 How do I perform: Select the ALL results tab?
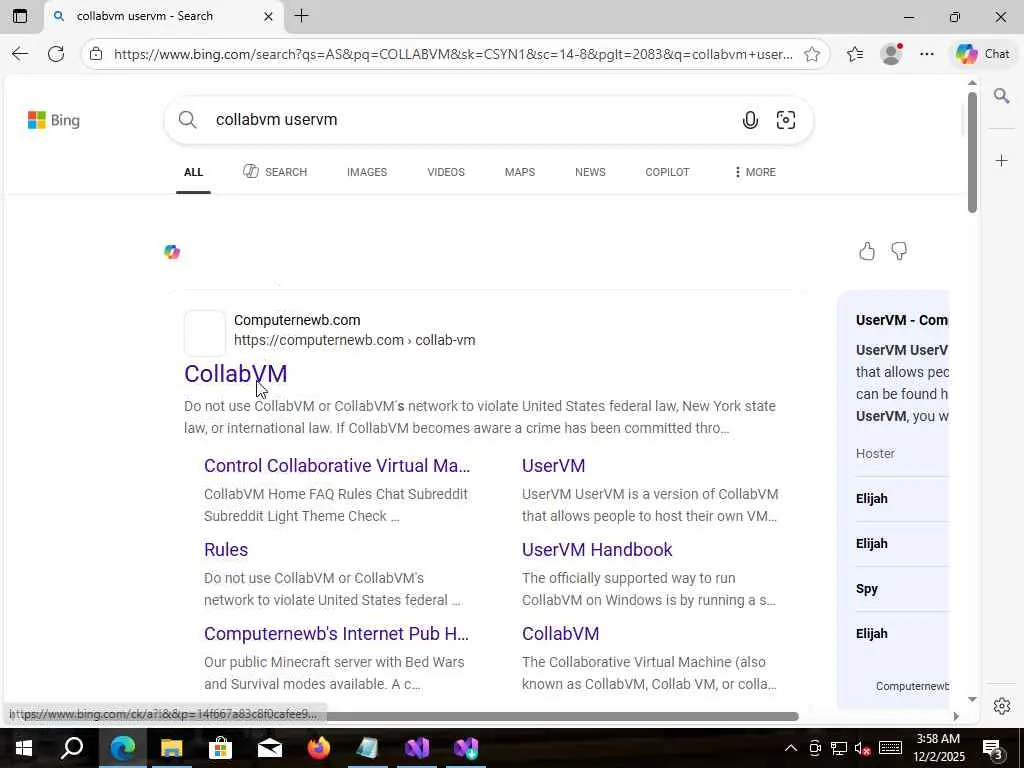pyautogui.click(x=193, y=172)
